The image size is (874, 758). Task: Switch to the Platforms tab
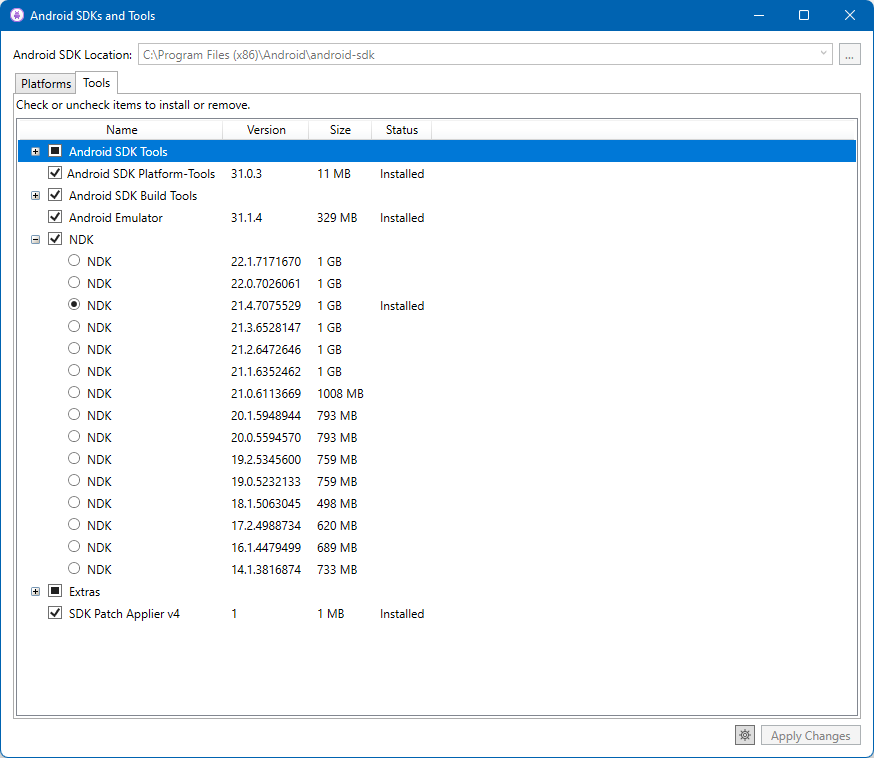46,84
